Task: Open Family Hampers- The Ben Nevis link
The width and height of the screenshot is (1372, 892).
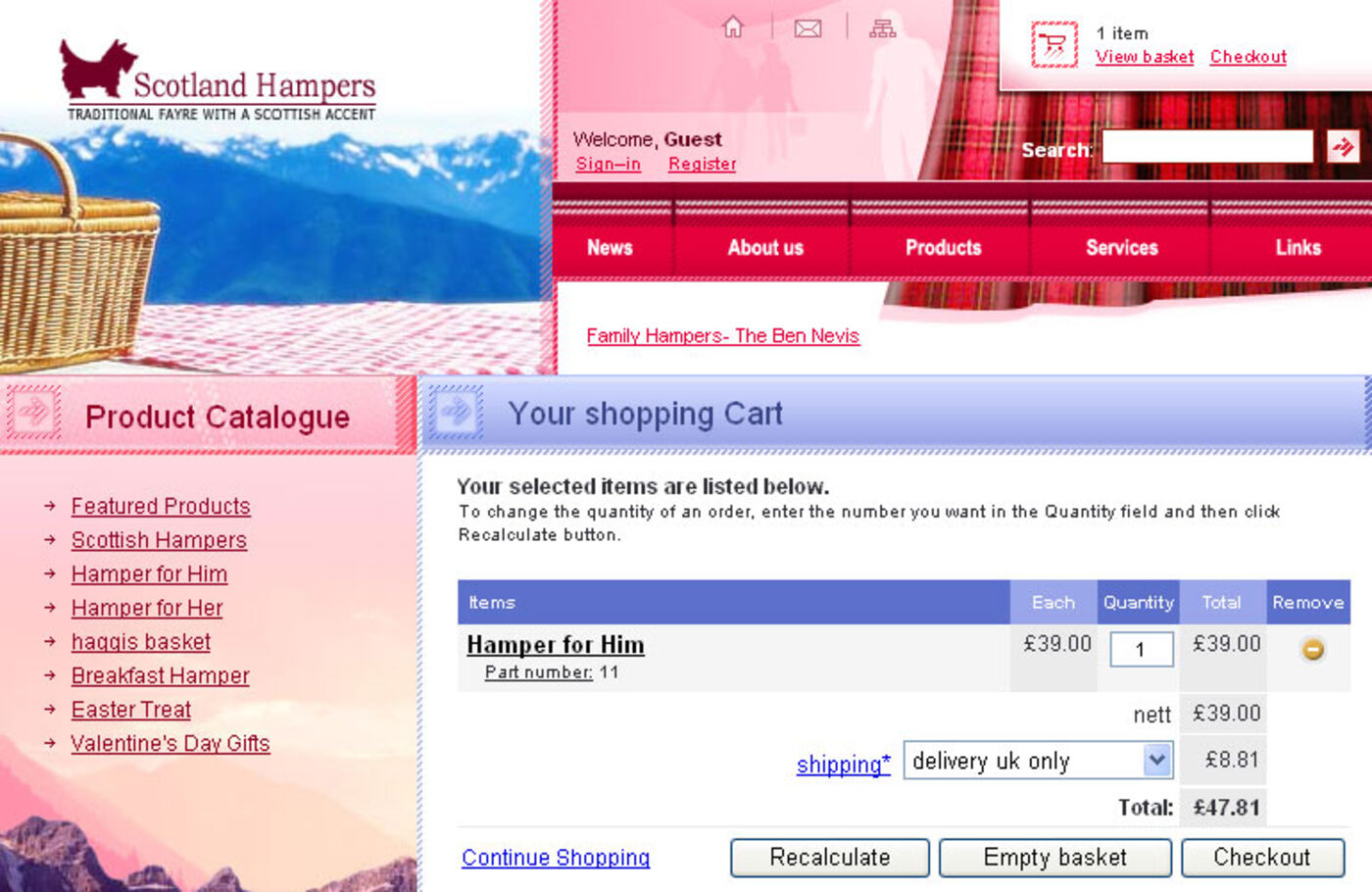Action: click(x=722, y=336)
